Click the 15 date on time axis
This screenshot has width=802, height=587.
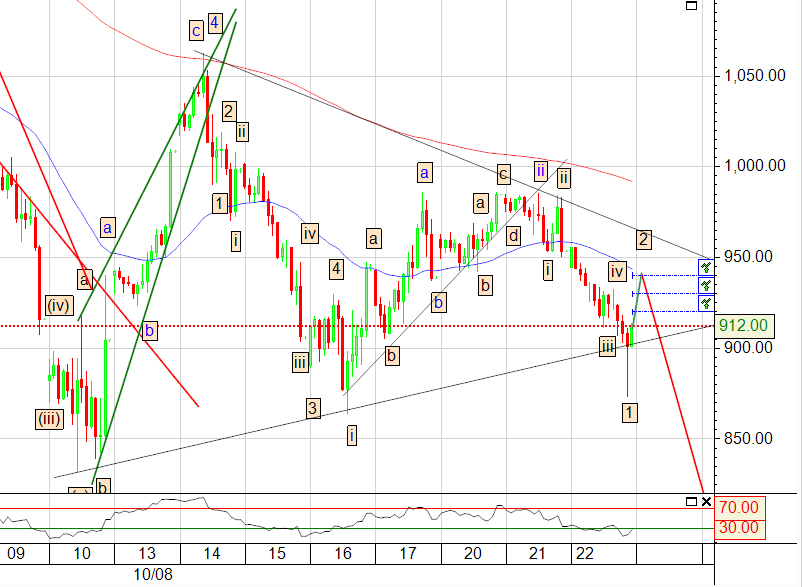tap(277, 553)
